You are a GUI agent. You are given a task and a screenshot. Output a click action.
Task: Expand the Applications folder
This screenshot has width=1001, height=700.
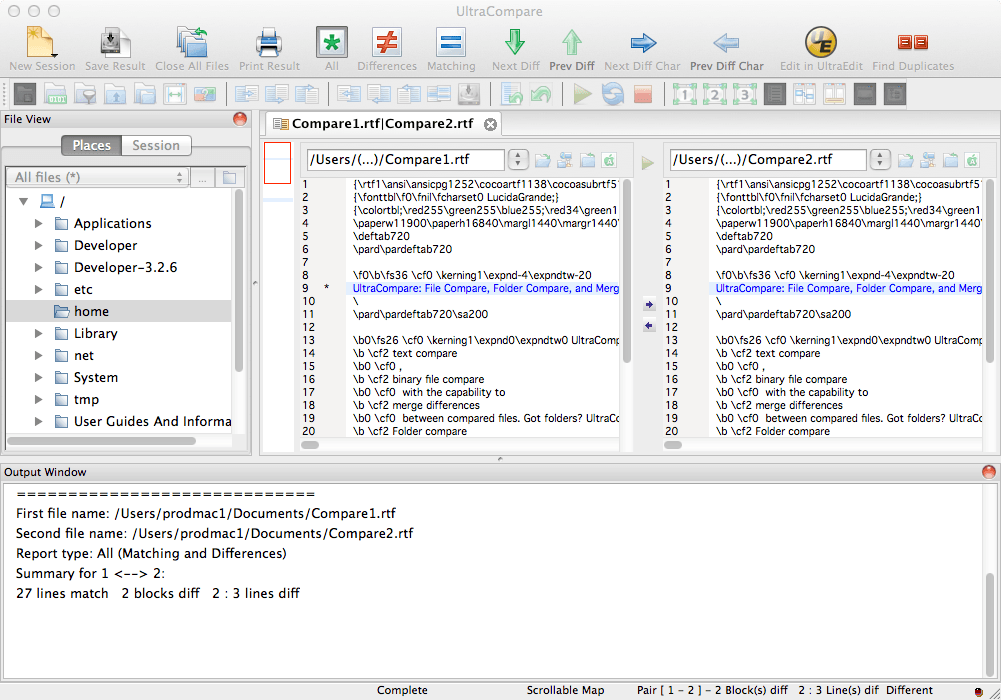tap(38, 223)
